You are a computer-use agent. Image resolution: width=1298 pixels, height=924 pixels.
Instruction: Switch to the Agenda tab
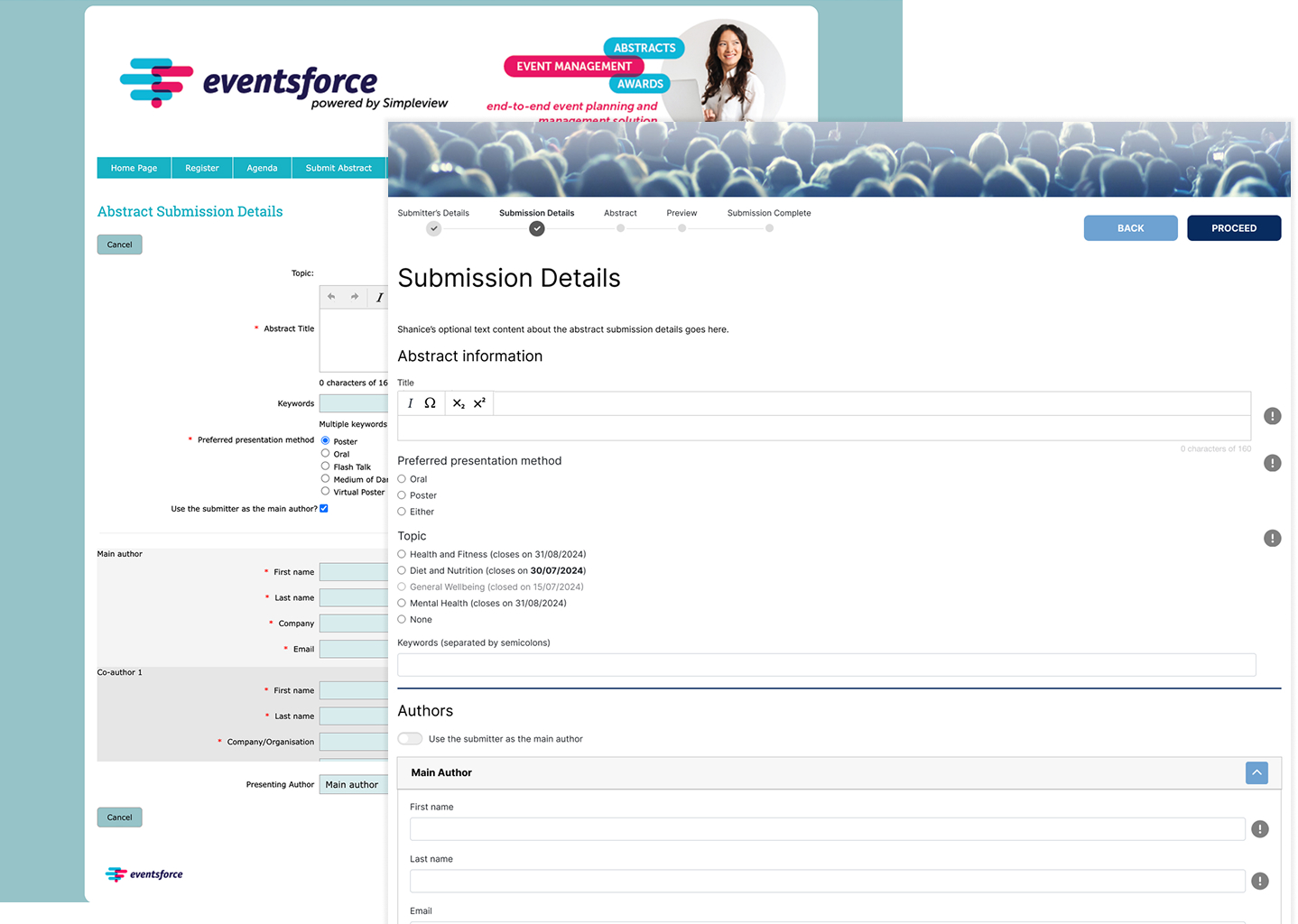pyautogui.click(x=262, y=167)
